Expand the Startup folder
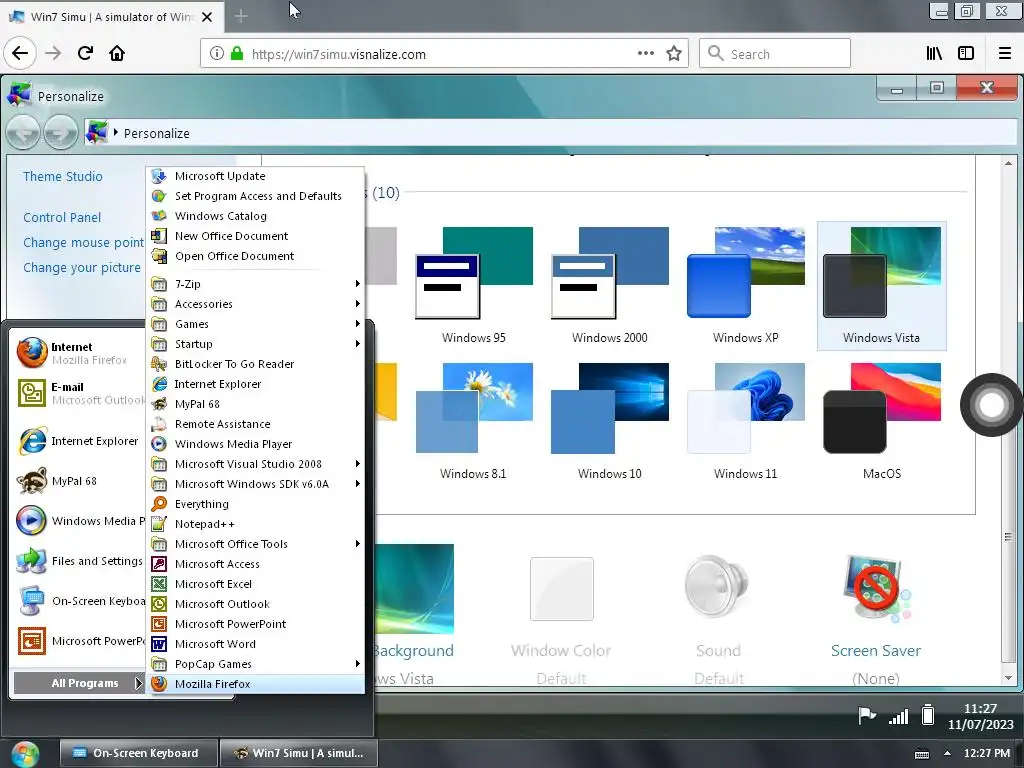This screenshot has height=768, width=1024. click(255, 344)
